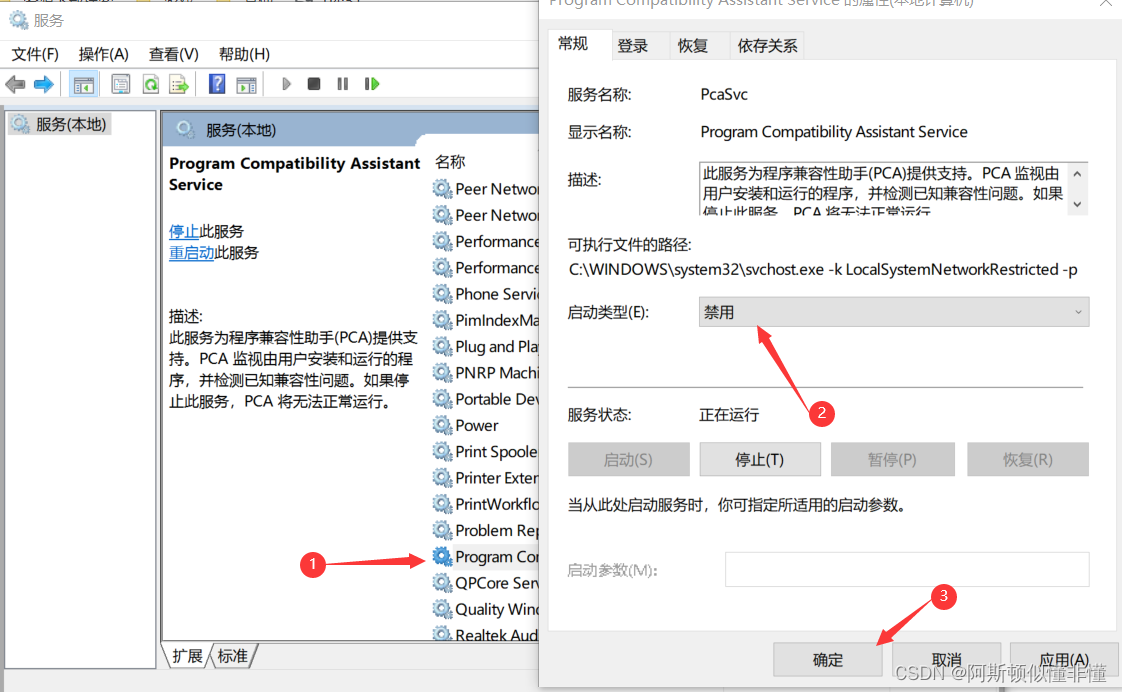Click gear icon of Print Spooler service
This screenshot has height=692, width=1122.
442,452
